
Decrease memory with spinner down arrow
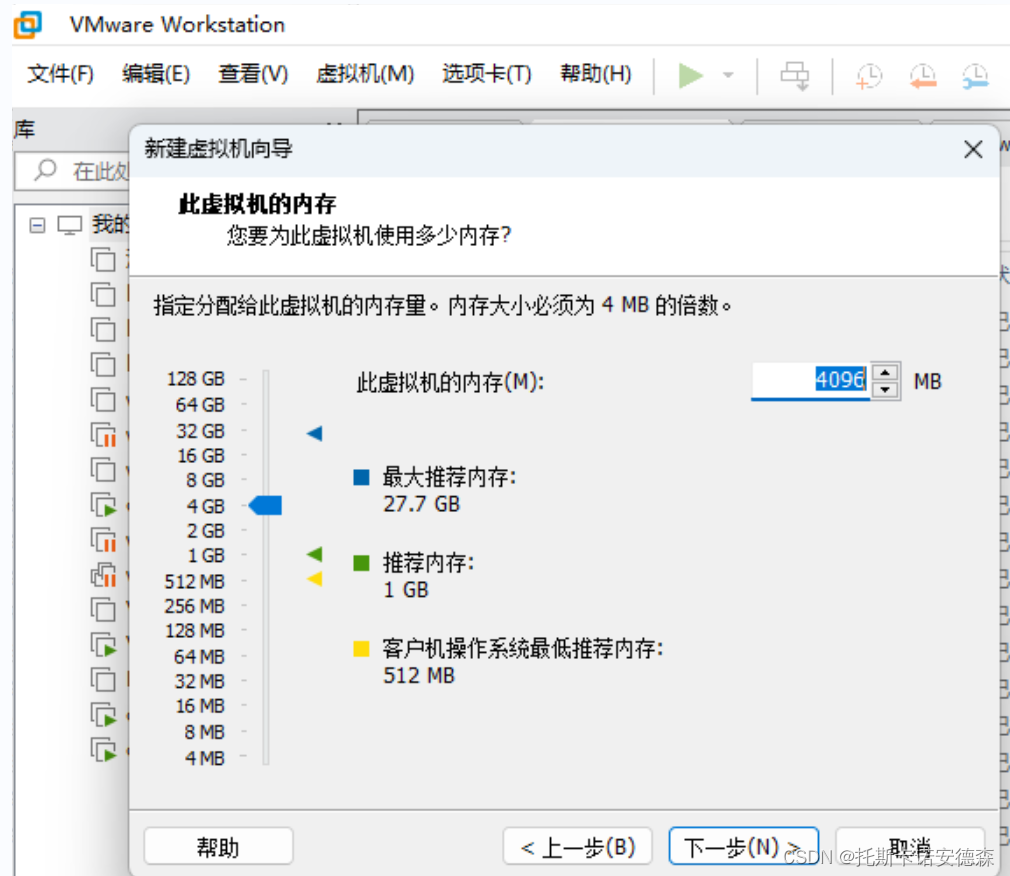click(885, 389)
